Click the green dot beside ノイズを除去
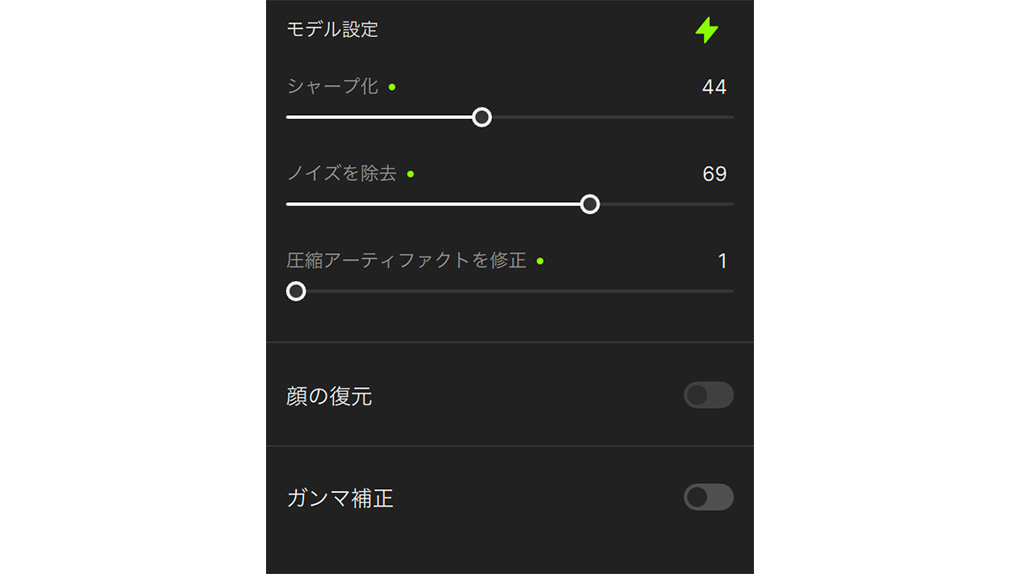Screen dimensions: 1020x574 tap(410, 174)
